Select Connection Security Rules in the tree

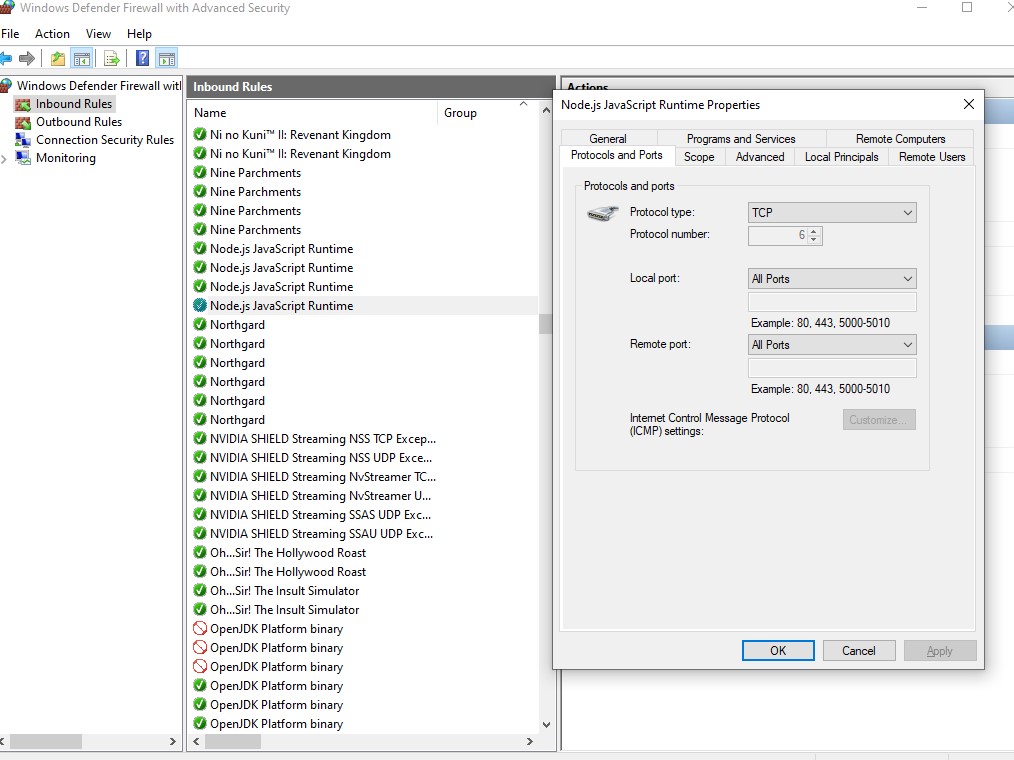click(x=104, y=140)
